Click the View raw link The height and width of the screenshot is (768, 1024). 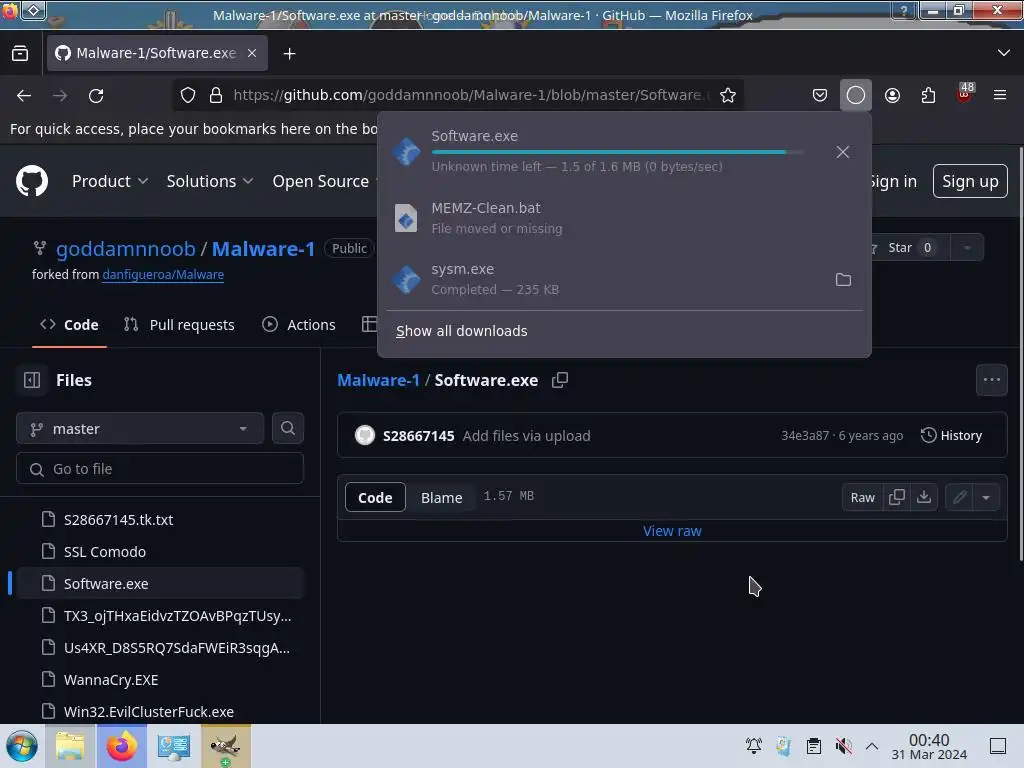[x=672, y=531]
